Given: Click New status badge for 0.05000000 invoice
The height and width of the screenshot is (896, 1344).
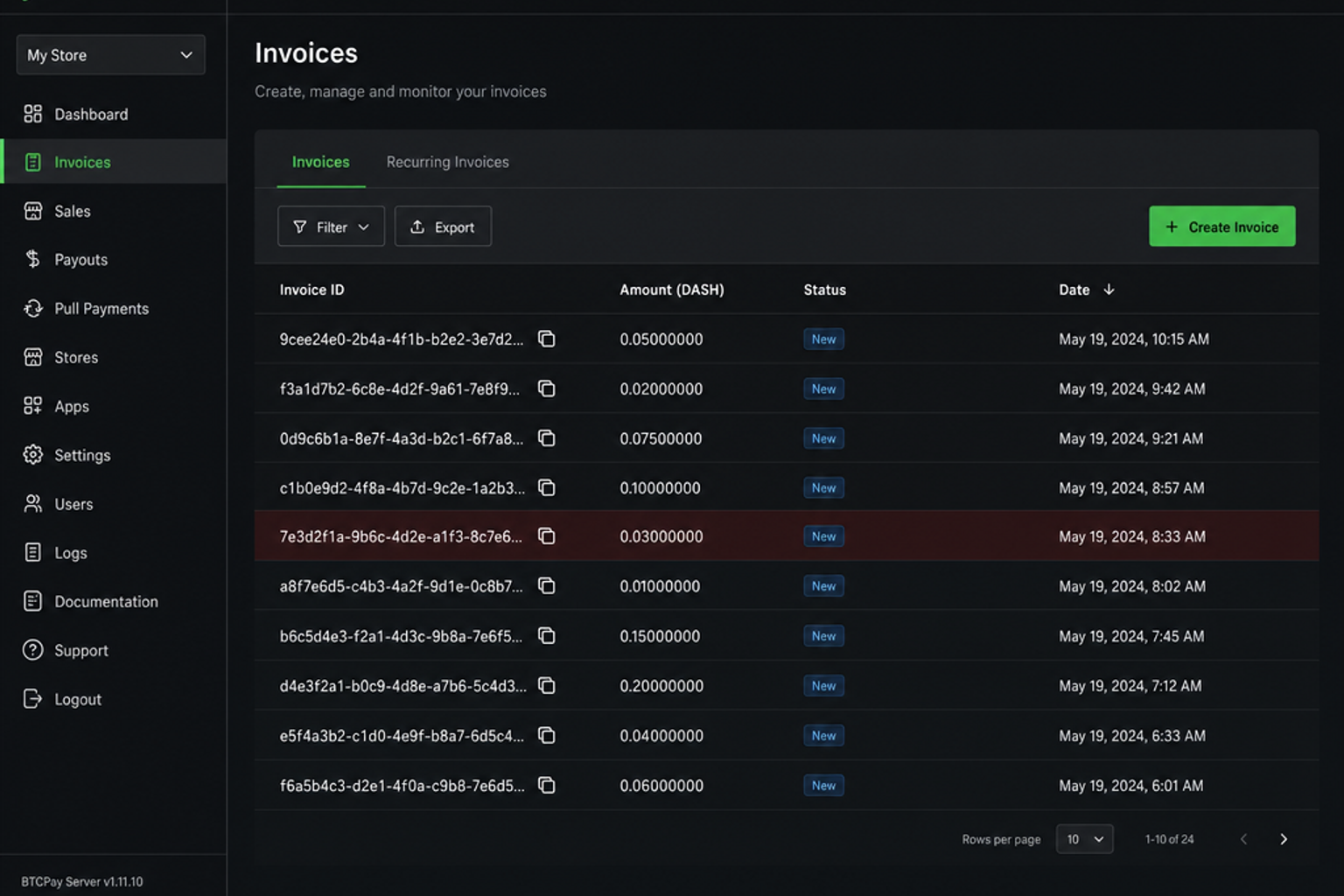Looking at the screenshot, I should click(823, 339).
